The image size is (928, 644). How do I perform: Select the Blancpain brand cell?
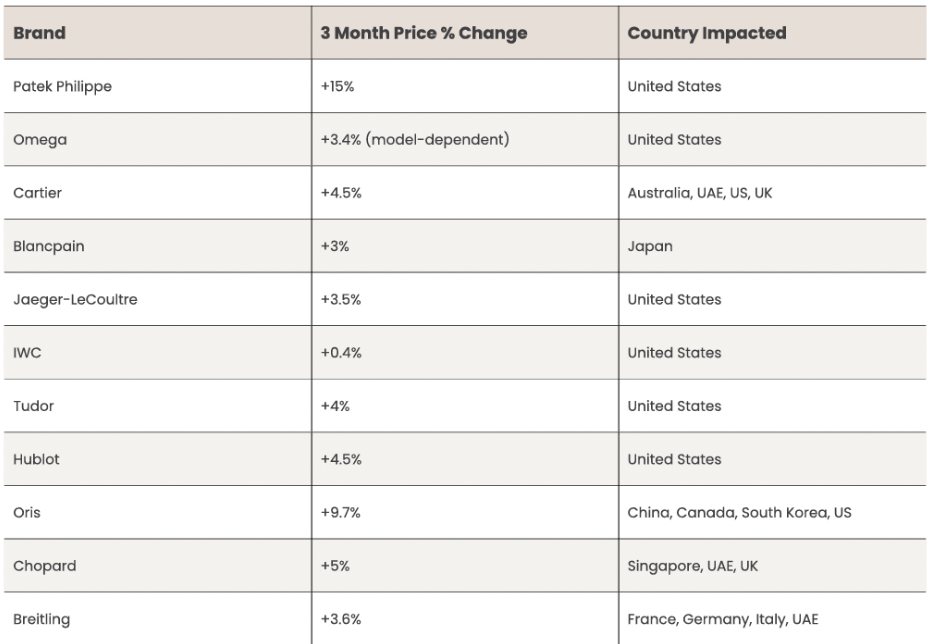click(x=48, y=246)
